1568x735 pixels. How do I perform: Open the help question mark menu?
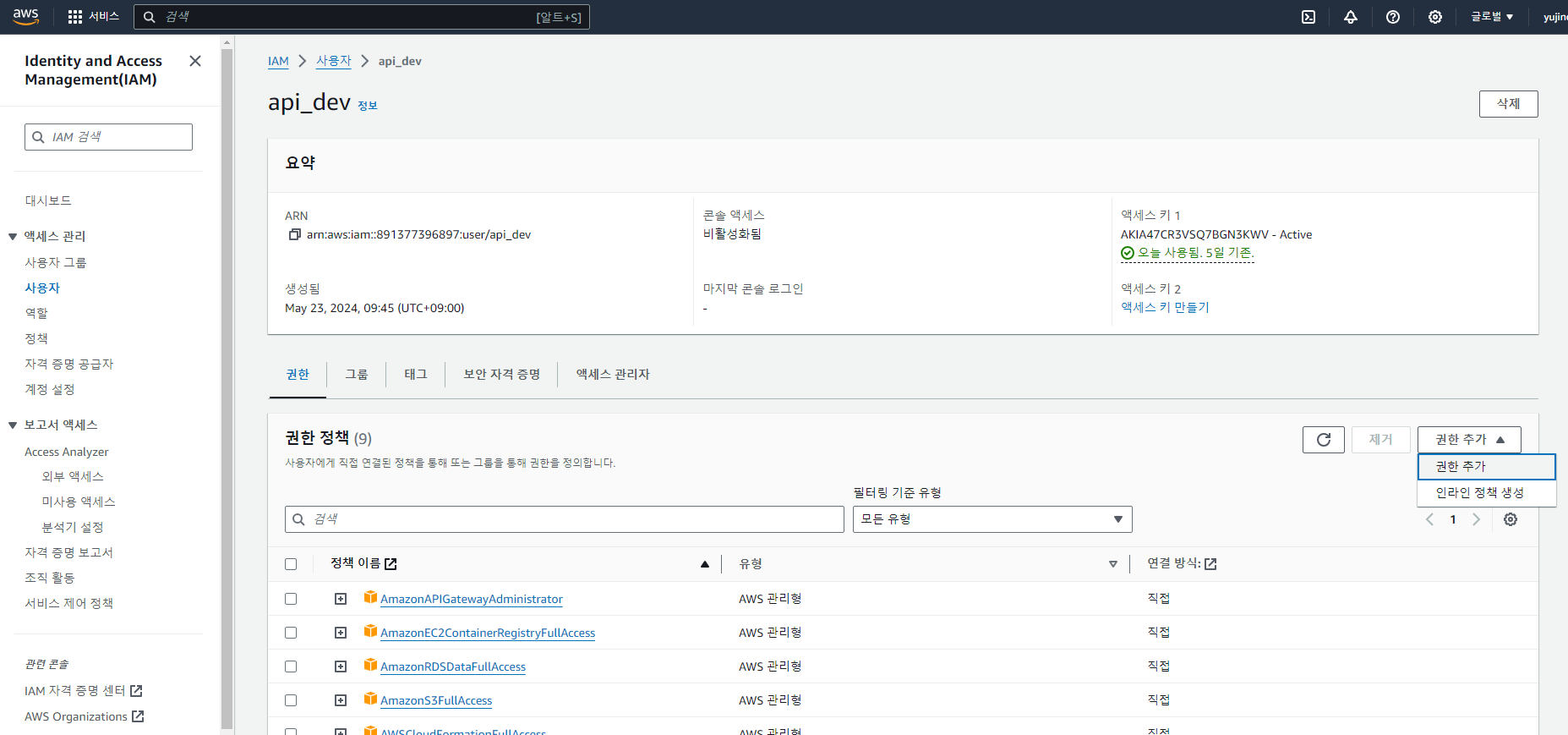tap(1393, 17)
